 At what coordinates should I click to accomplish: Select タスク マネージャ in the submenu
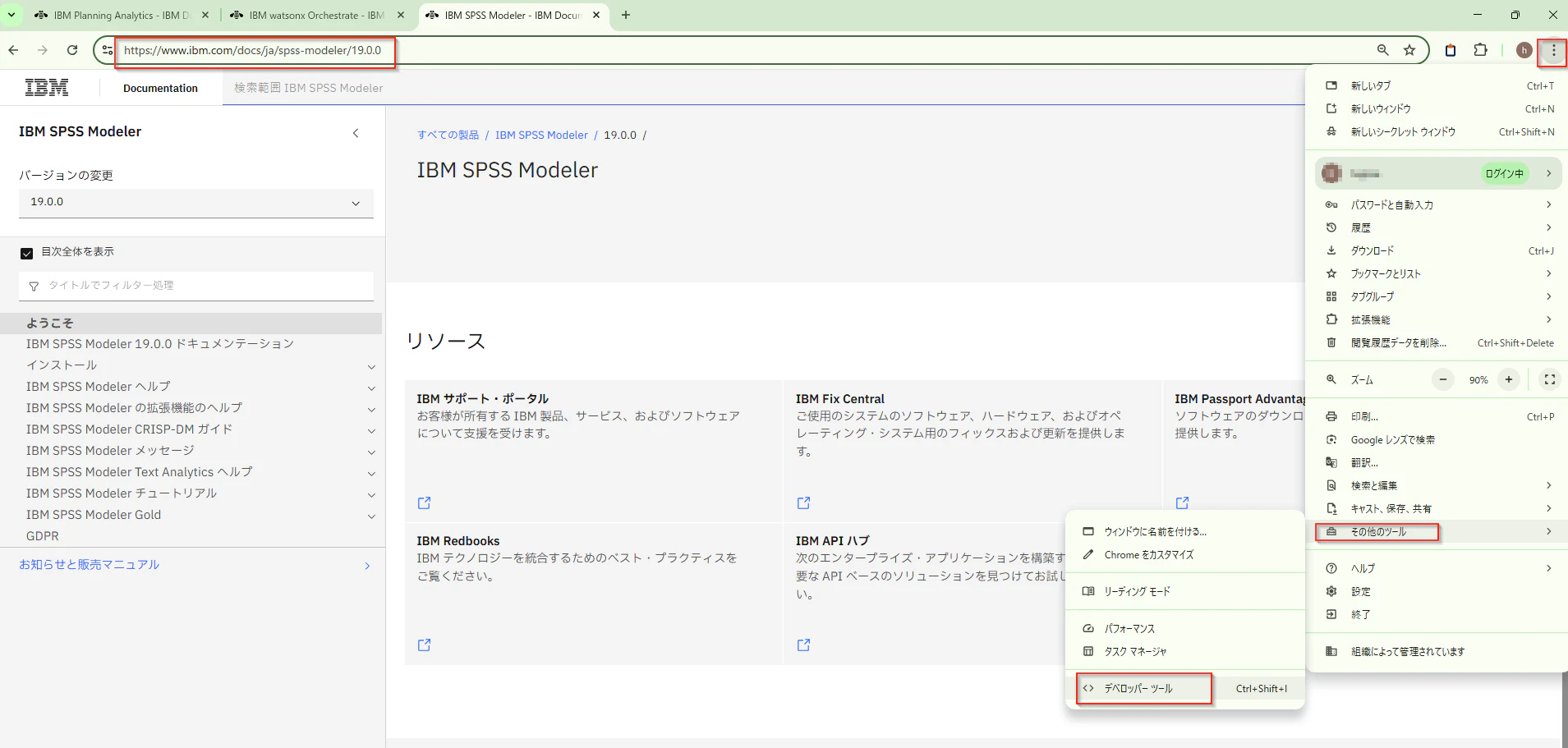(1185, 651)
